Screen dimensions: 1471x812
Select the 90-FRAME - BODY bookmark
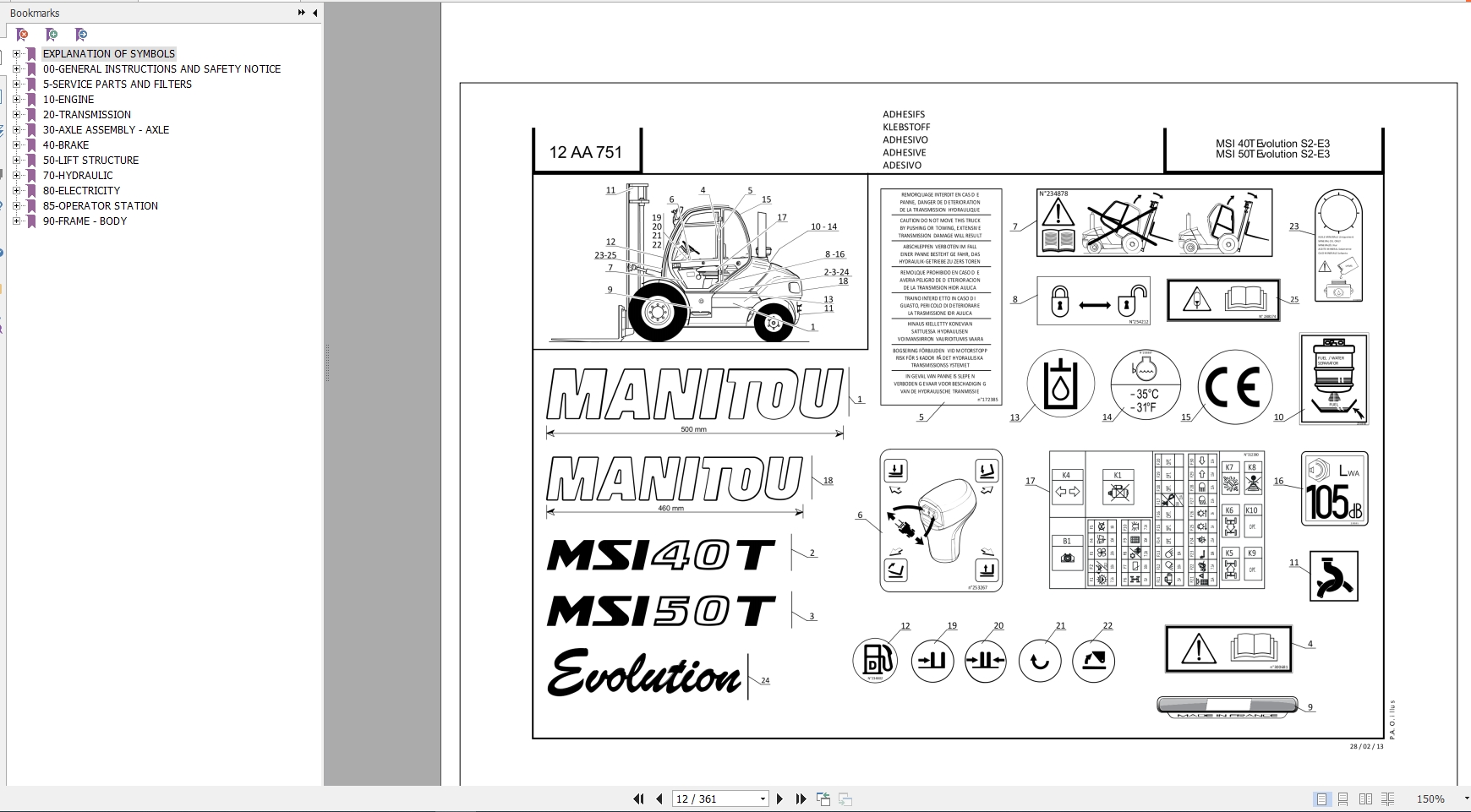click(x=85, y=221)
